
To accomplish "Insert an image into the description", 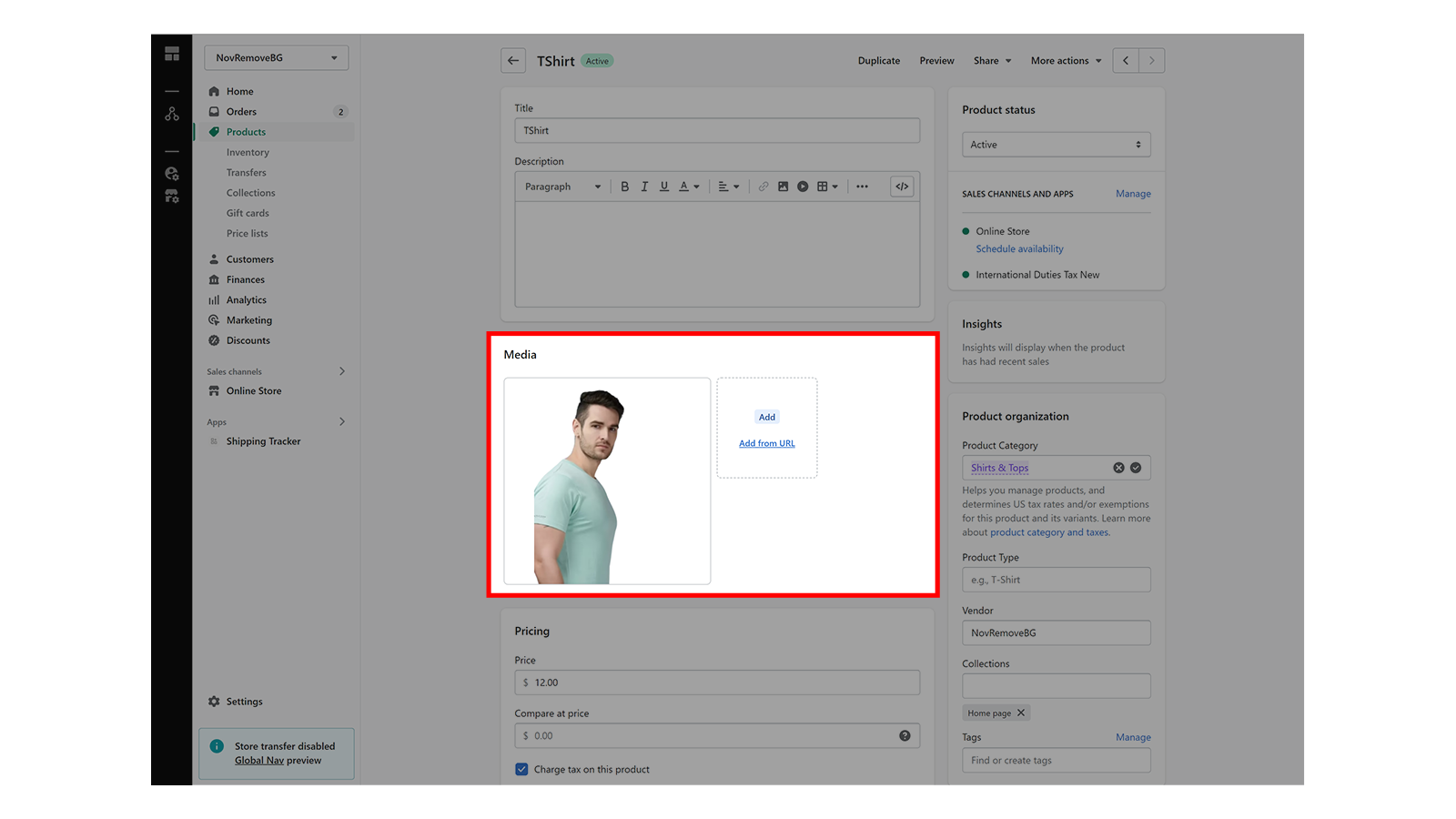I will pos(784,186).
